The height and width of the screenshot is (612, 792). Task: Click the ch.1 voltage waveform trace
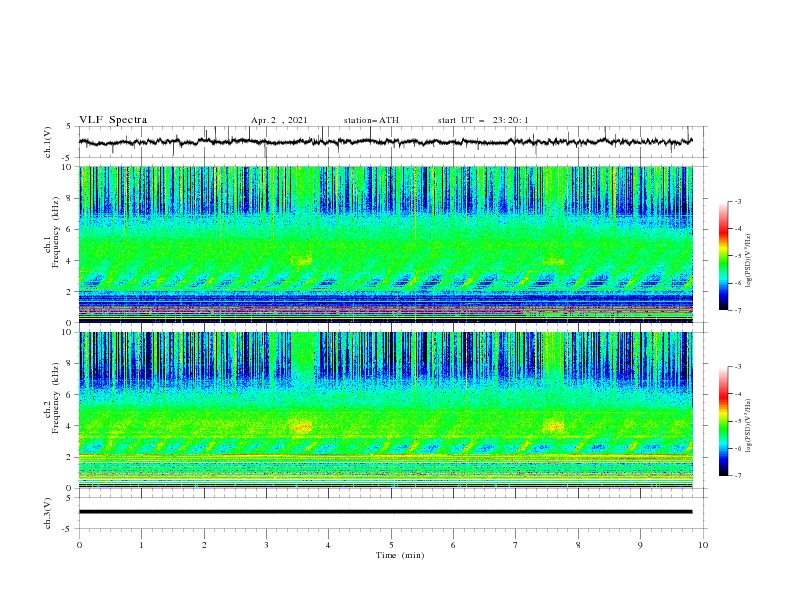[x=385, y=142]
